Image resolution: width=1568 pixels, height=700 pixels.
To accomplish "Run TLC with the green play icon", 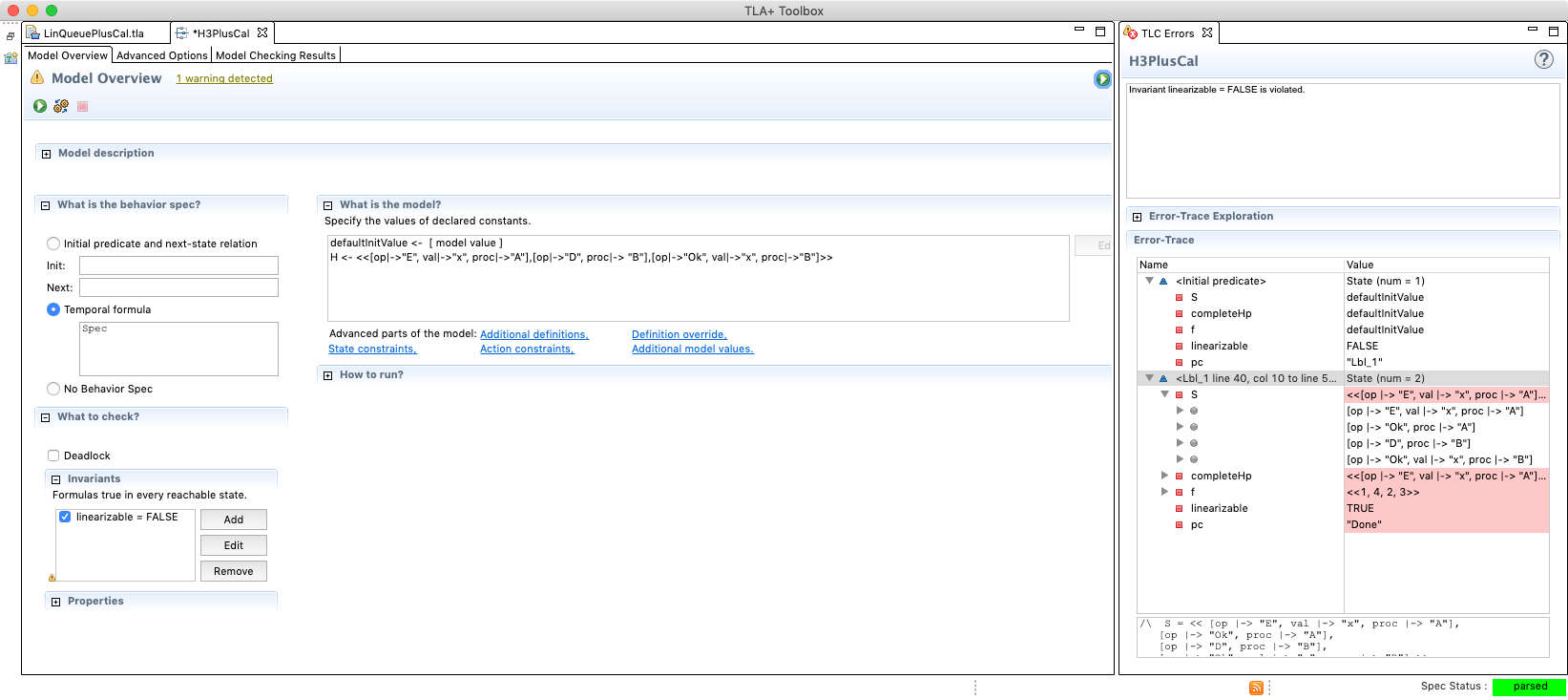I will [40, 106].
